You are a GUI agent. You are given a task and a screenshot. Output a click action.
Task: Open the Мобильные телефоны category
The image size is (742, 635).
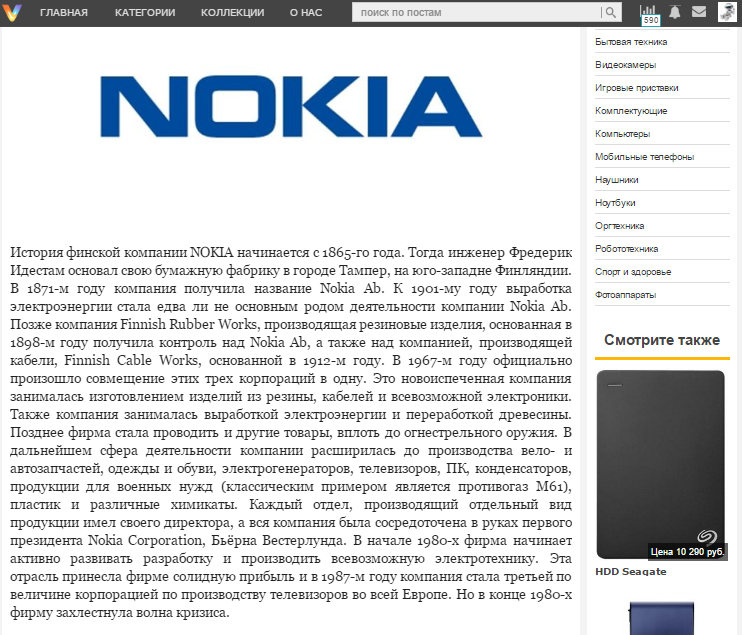click(645, 157)
